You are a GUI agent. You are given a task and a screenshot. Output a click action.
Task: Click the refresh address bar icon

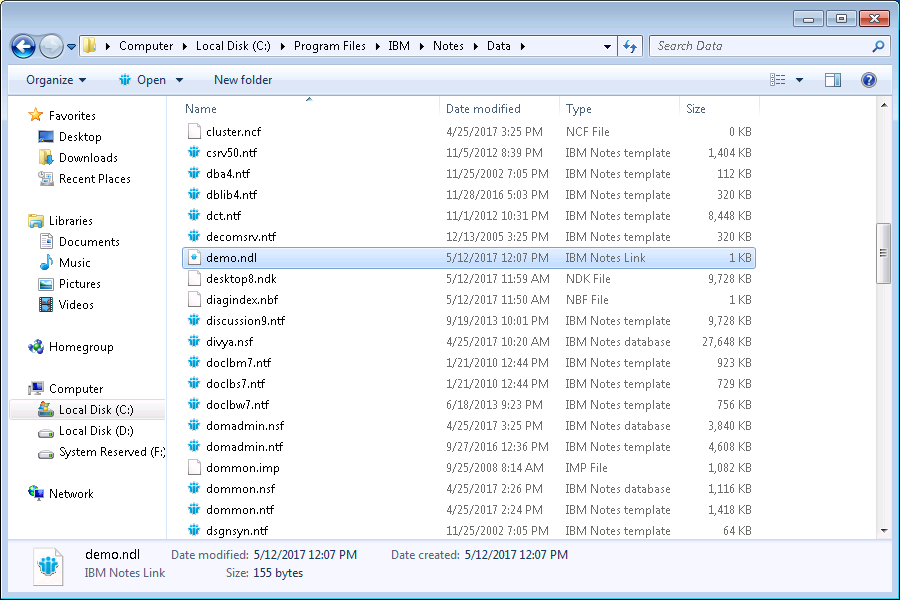(630, 46)
